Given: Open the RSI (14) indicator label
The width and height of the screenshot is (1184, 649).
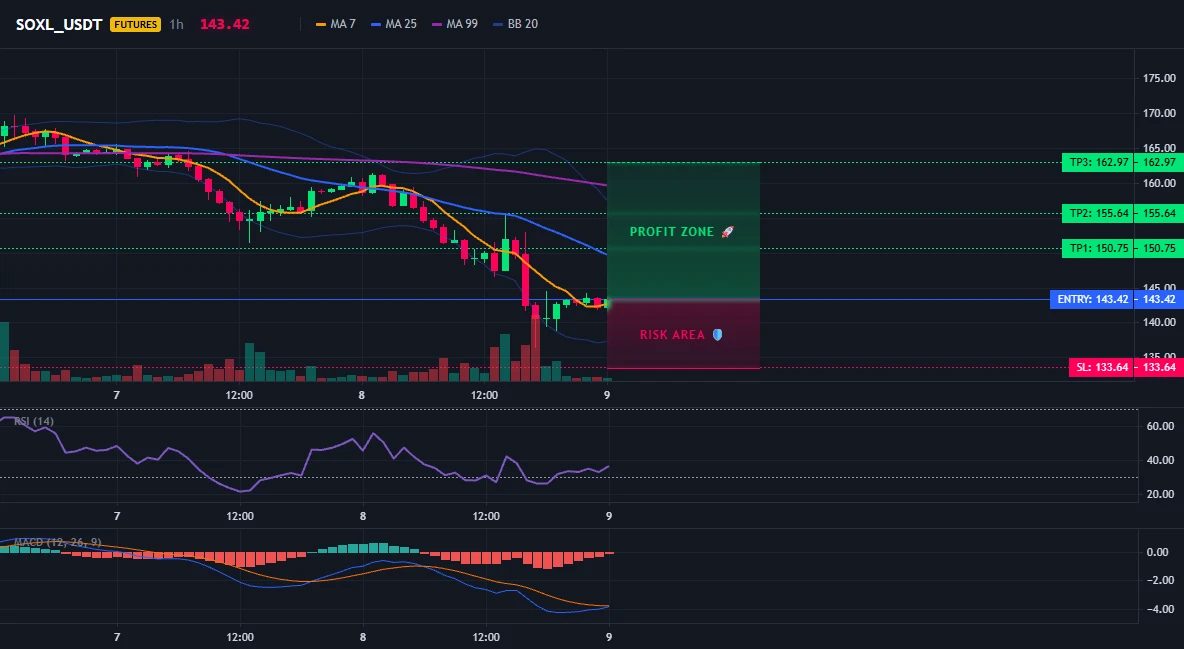Looking at the screenshot, I should [x=34, y=422].
